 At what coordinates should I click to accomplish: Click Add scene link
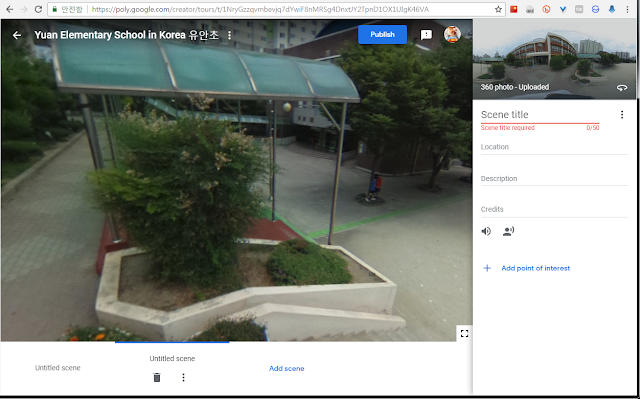pyautogui.click(x=287, y=368)
